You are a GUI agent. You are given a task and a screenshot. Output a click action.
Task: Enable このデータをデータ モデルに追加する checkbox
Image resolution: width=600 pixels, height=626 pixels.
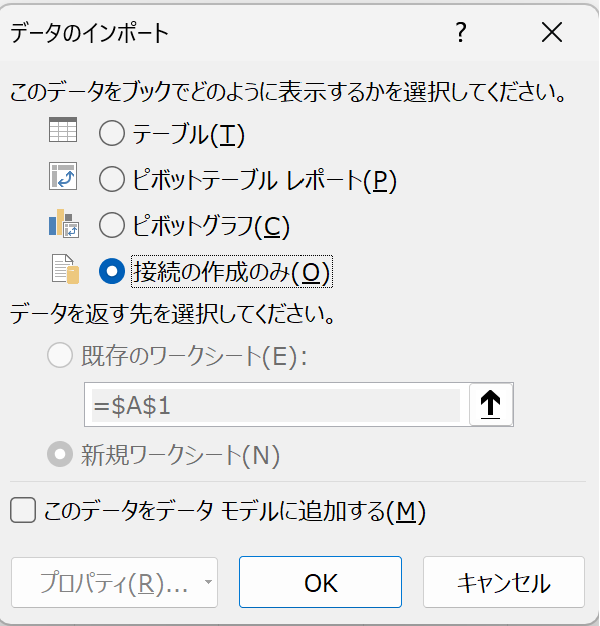point(23,510)
